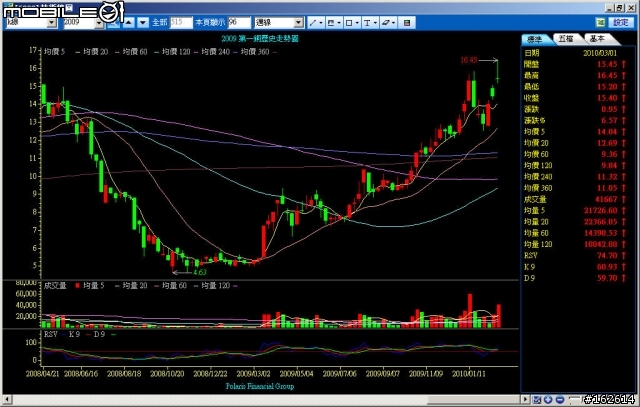This screenshot has height=407, width=640.
Task: Click the blue plus zoom-in icon
Action: pos(548,400)
